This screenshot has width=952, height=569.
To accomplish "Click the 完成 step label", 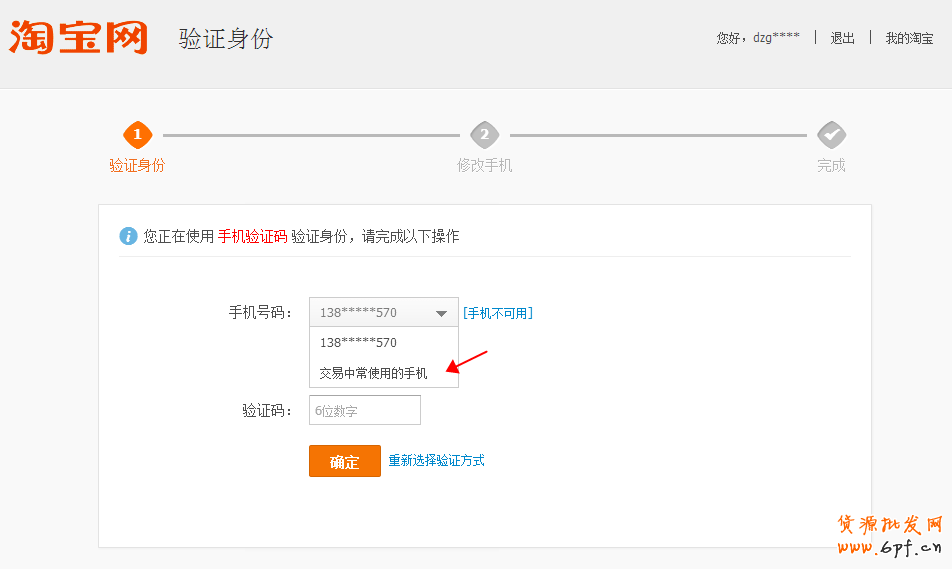I will tap(831, 165).
